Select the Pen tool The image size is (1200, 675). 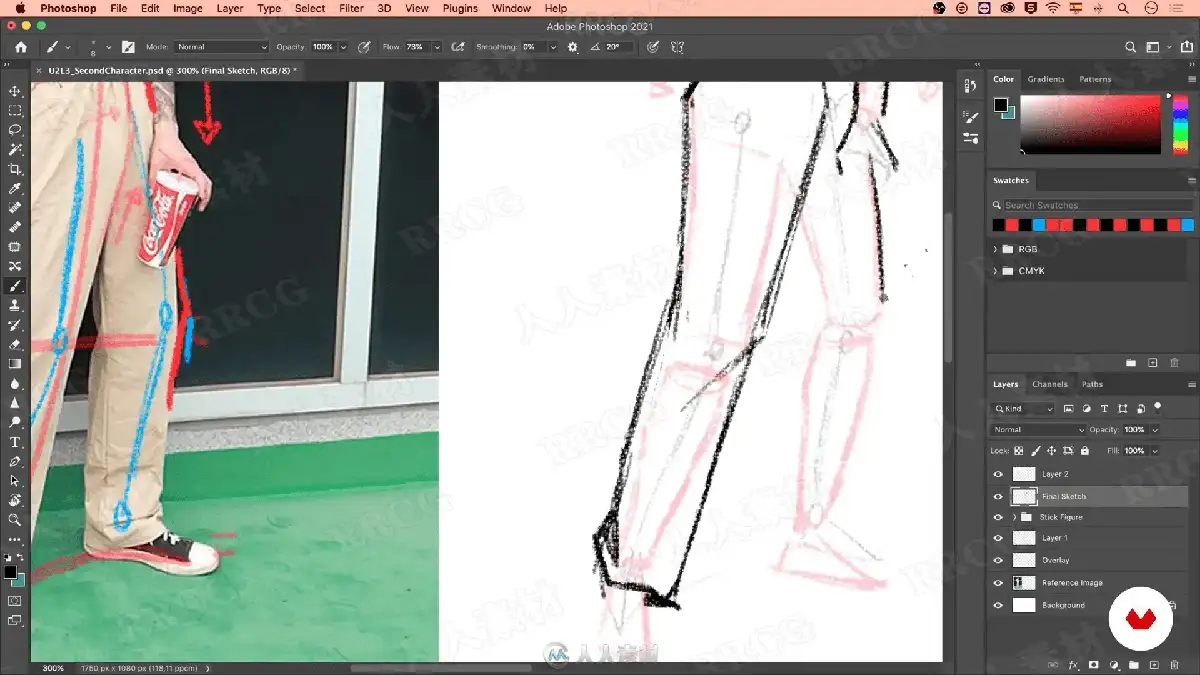pos(15,461)
